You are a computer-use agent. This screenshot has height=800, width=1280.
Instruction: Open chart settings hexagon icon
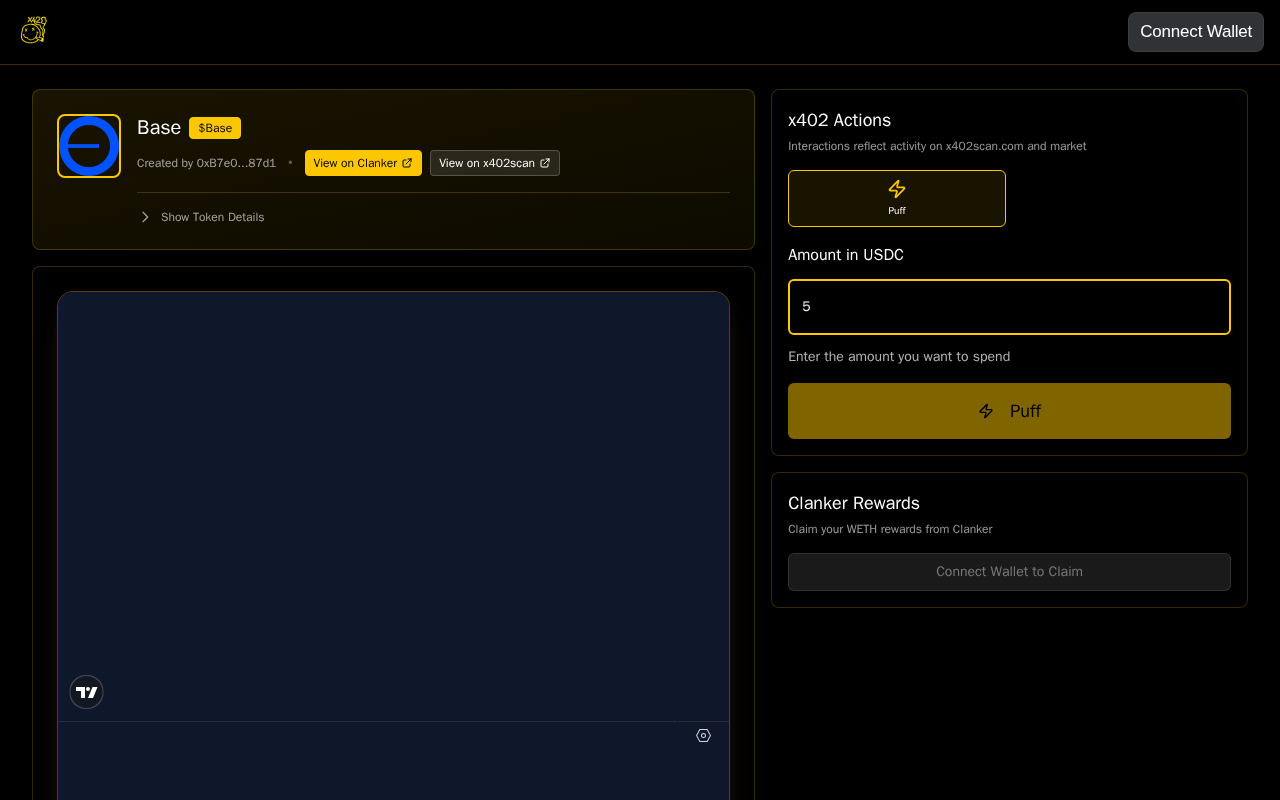703,736
